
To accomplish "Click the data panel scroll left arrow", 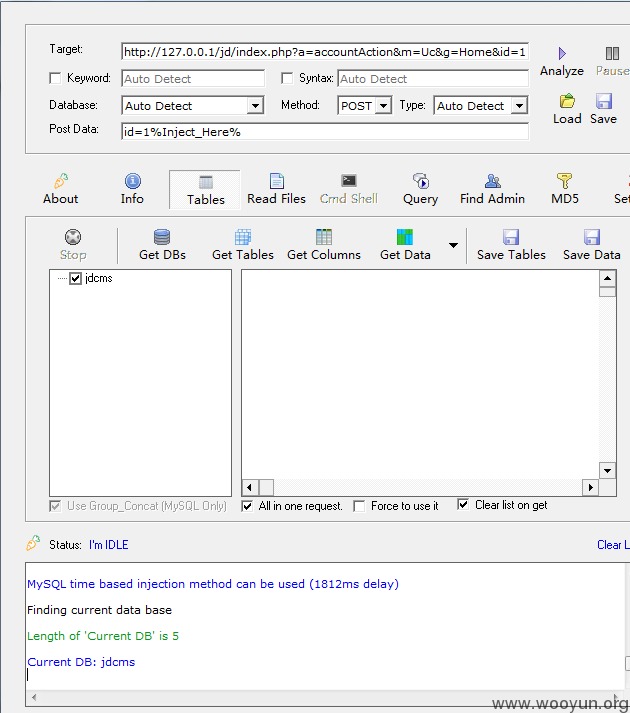I will [250, 487].
